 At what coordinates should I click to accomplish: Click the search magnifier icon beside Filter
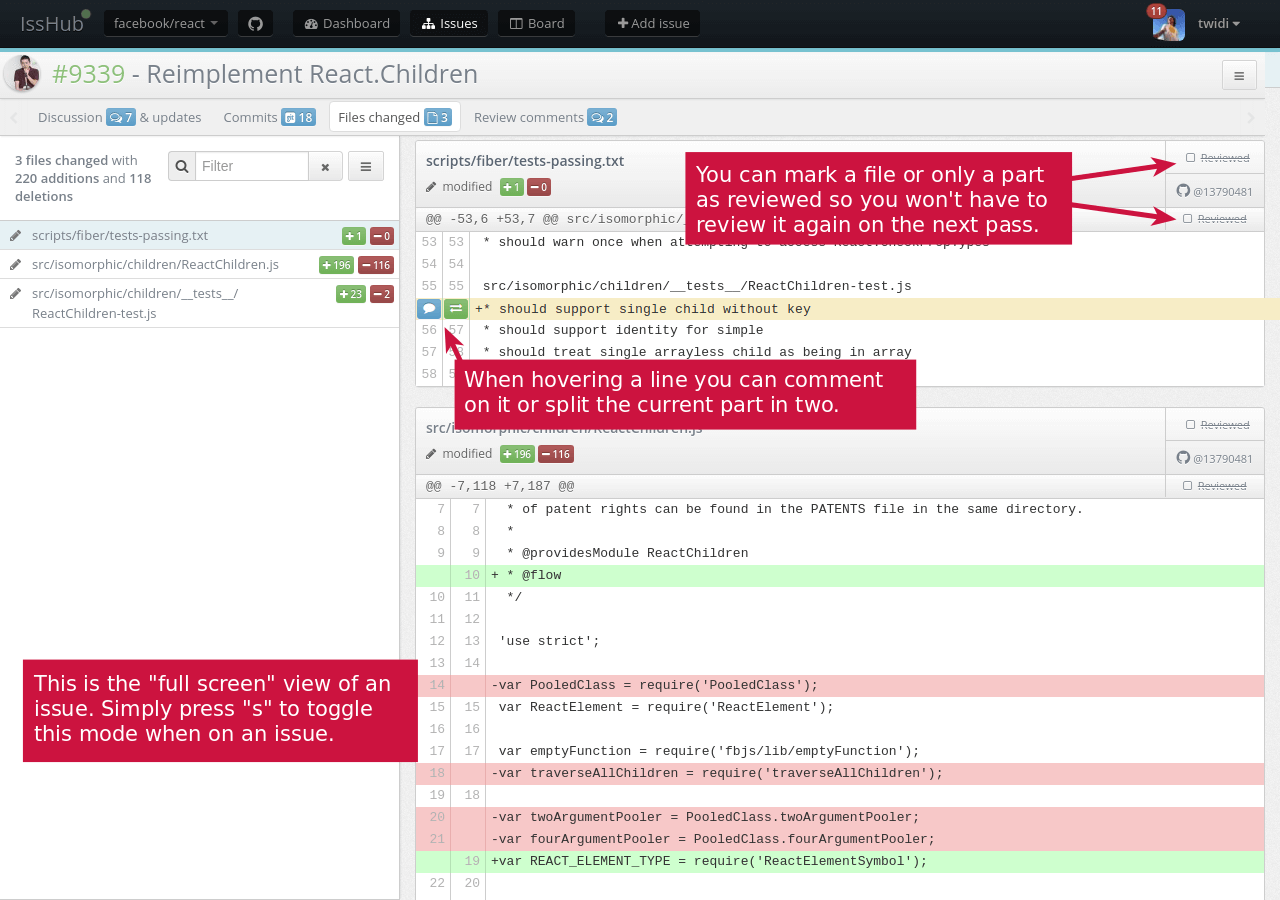pos(182,167)
